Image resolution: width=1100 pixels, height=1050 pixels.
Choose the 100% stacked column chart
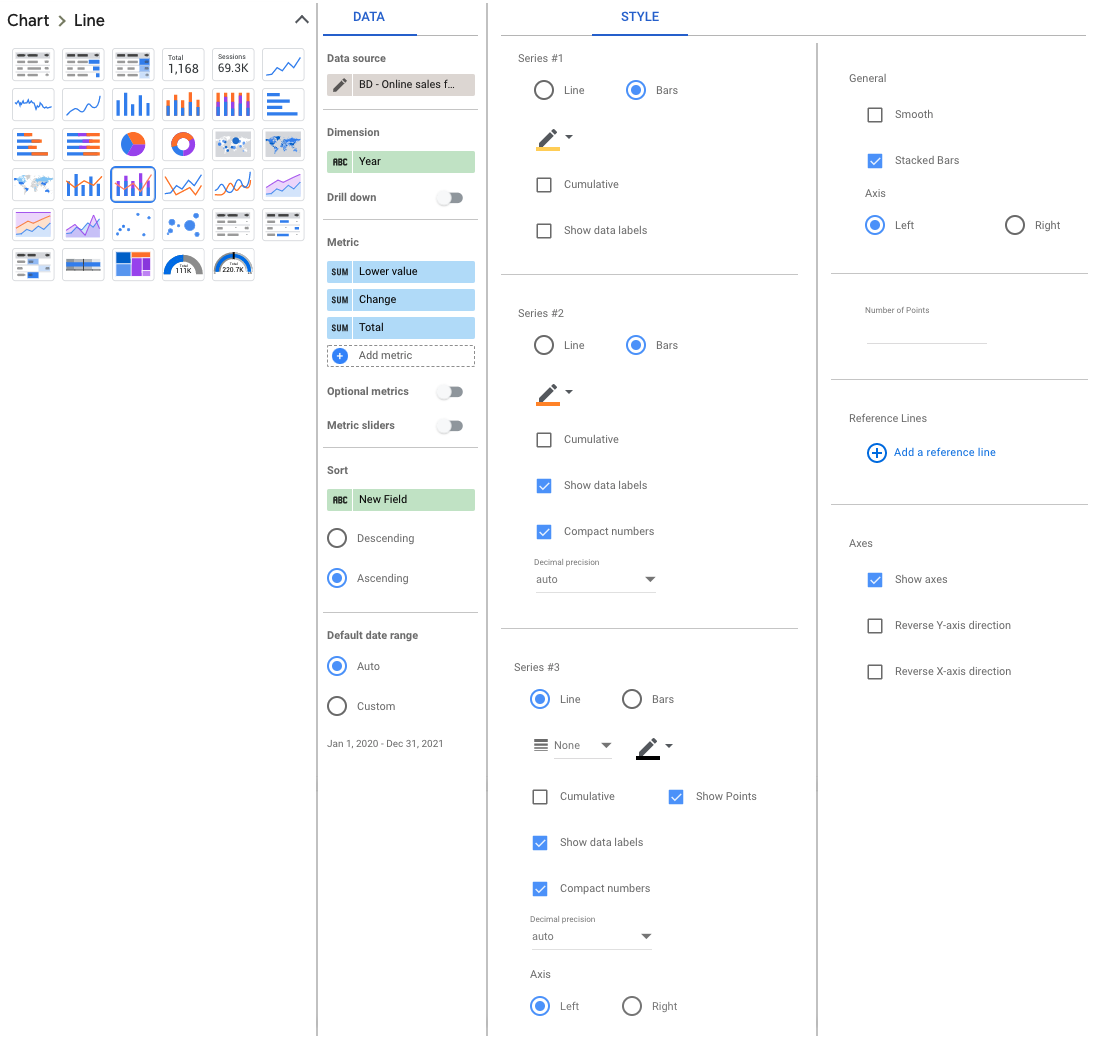233,105
